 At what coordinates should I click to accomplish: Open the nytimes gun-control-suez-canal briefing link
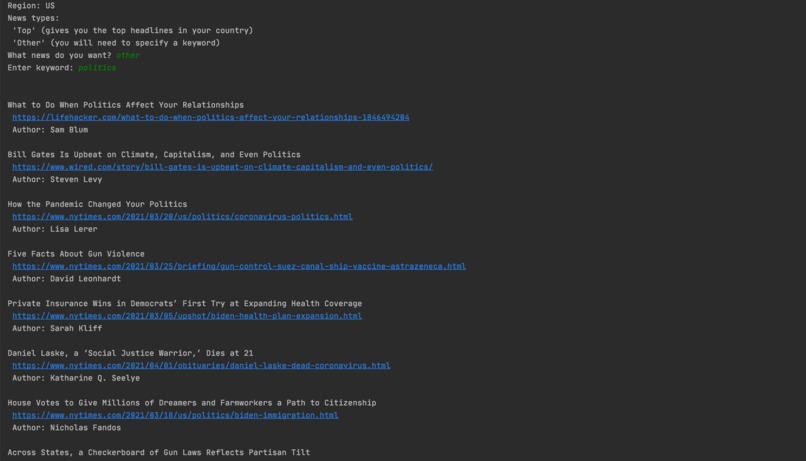(x=239, y=266)
